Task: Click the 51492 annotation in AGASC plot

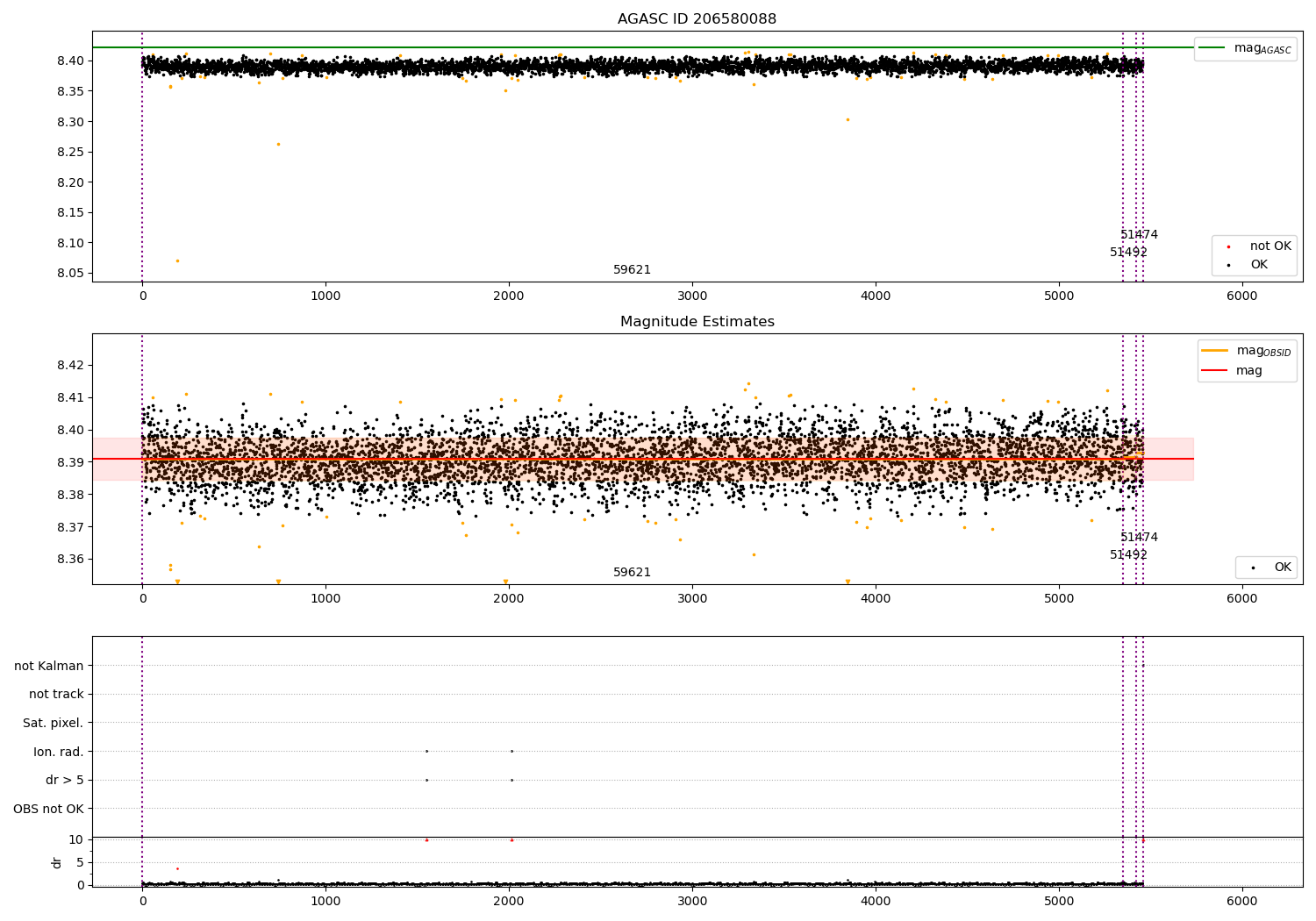Action: 1129,253
